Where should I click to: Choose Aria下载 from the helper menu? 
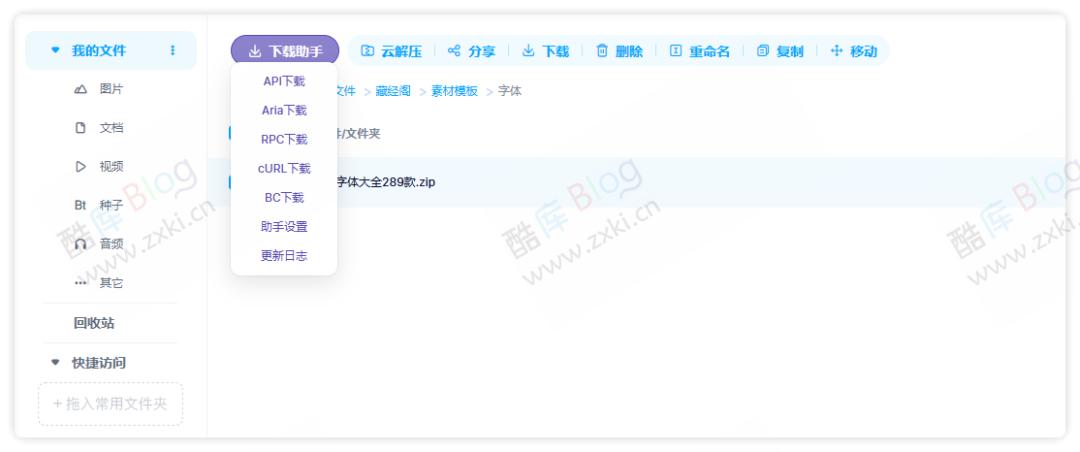click(284, 110)
